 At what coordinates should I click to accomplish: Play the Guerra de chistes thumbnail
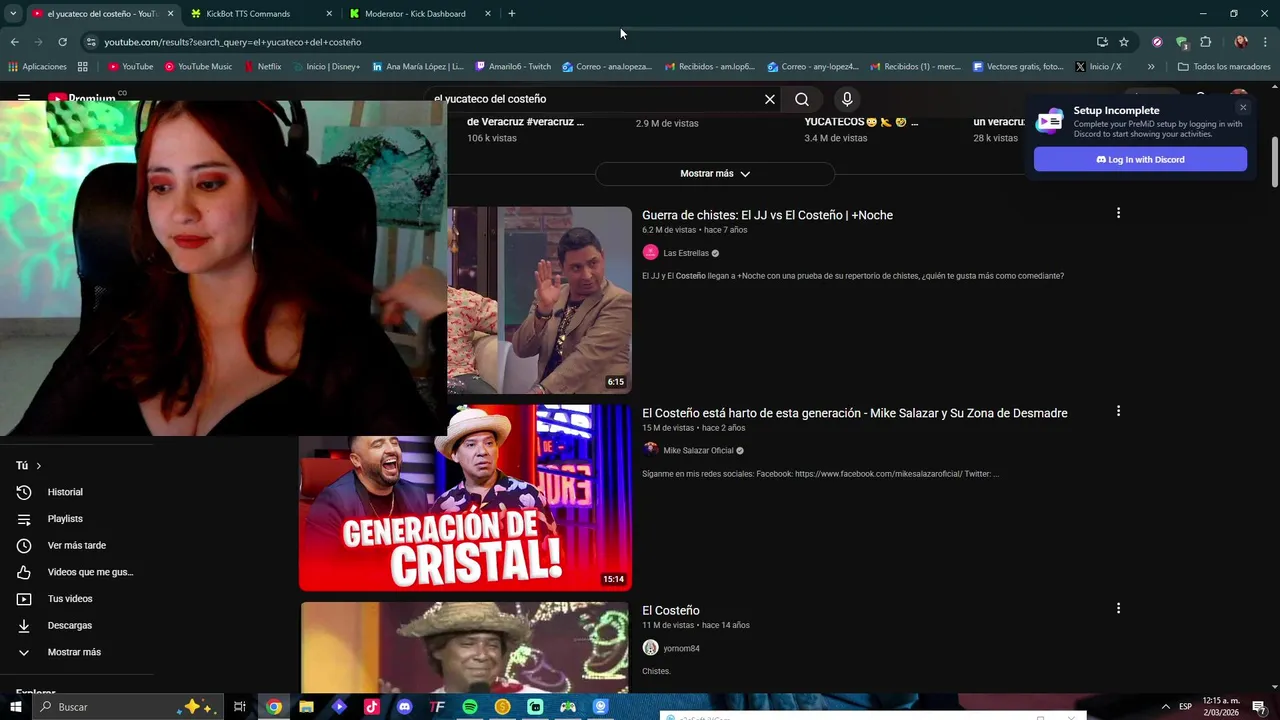click(540, 300)
